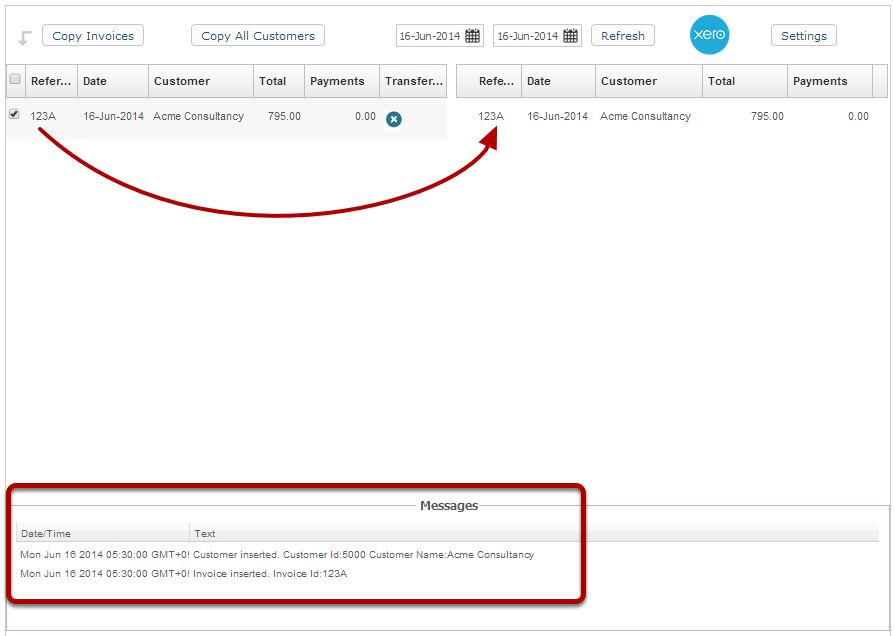
Task: Open the Settings dialog
Action: coord(804,35)
